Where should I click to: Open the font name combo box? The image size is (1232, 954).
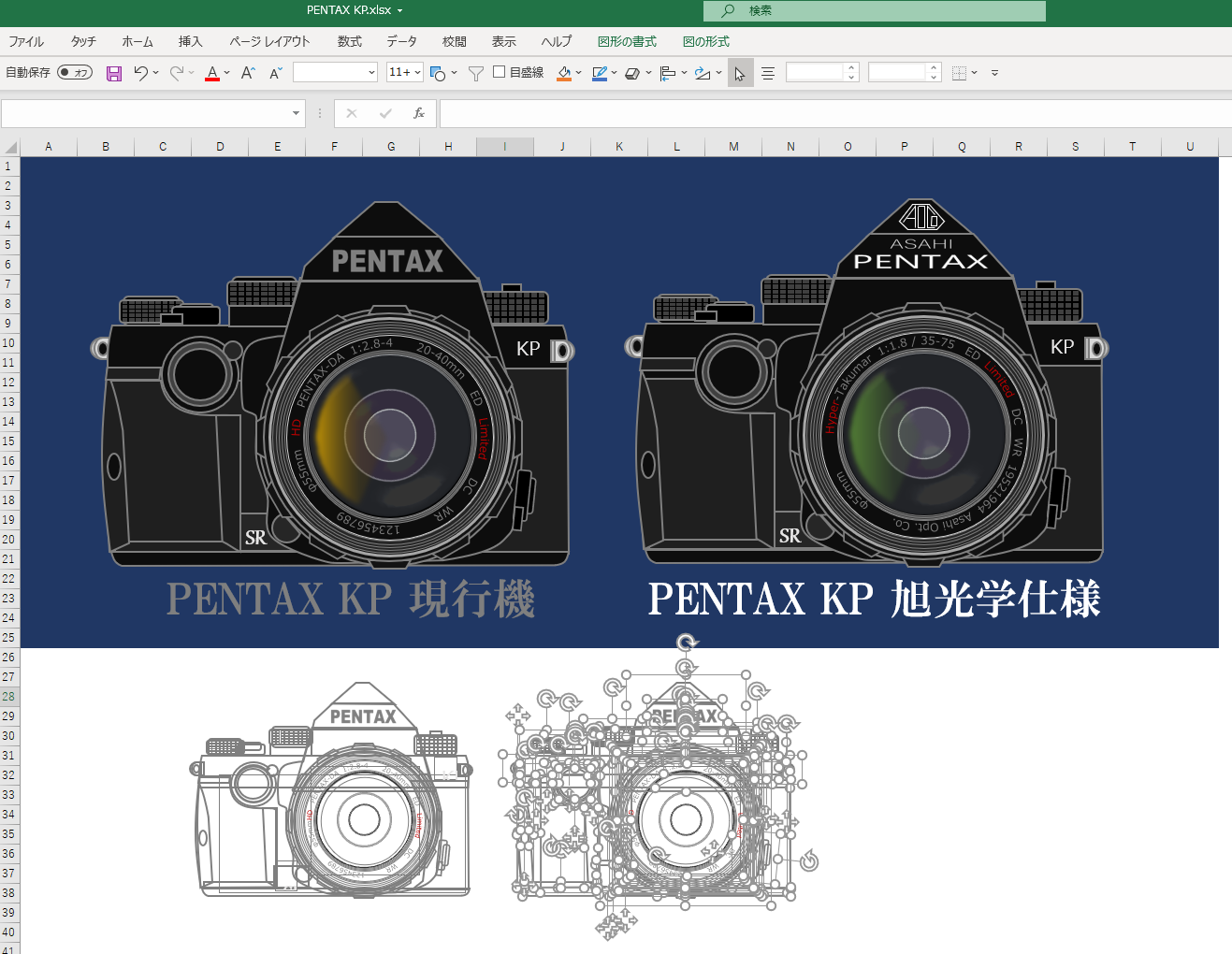335,72
